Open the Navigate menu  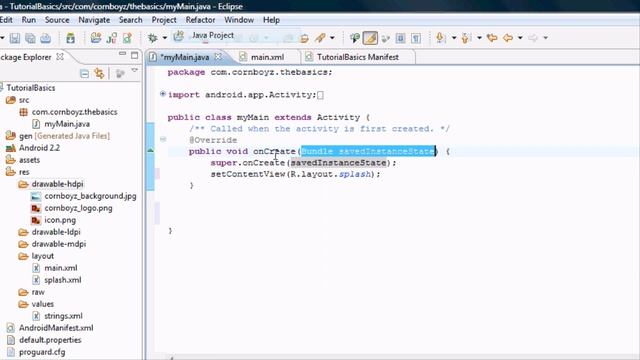(x=94, y=20)
